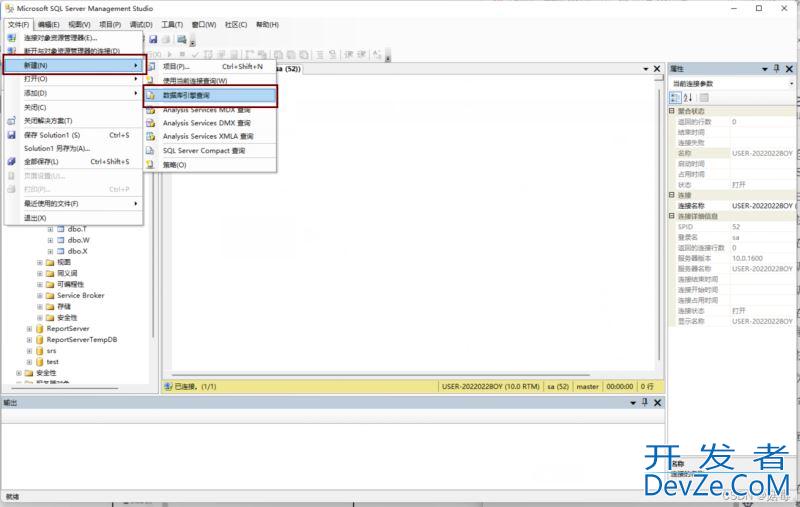The image size is (800, 507).
Task: Choose Solution1 另存为(A)... in File menu
Action: 73,148
